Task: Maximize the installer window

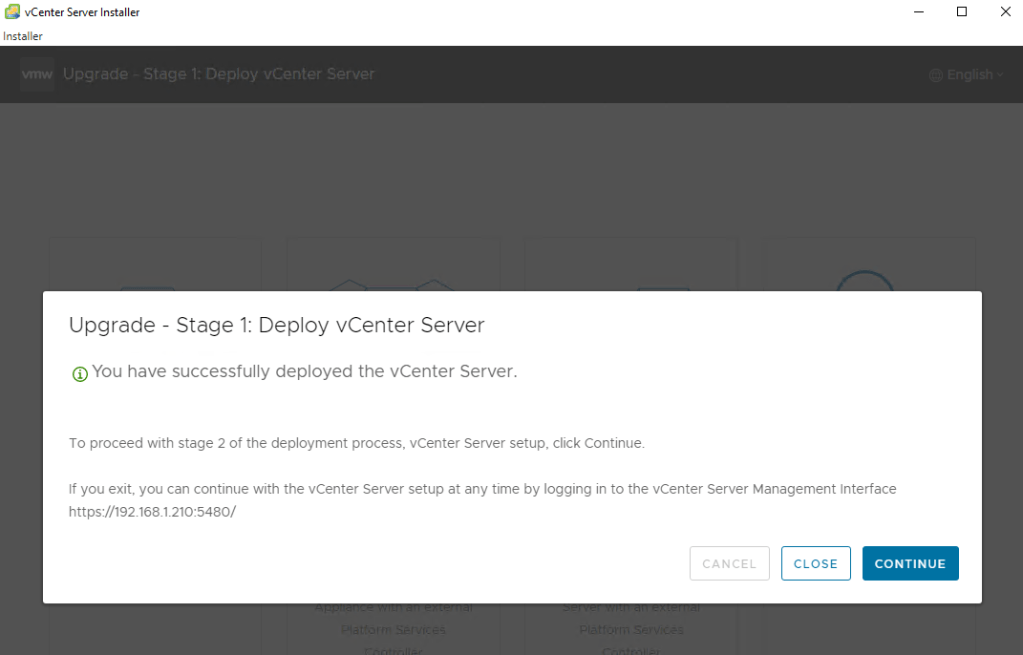Action: click(x=962, y=12)
